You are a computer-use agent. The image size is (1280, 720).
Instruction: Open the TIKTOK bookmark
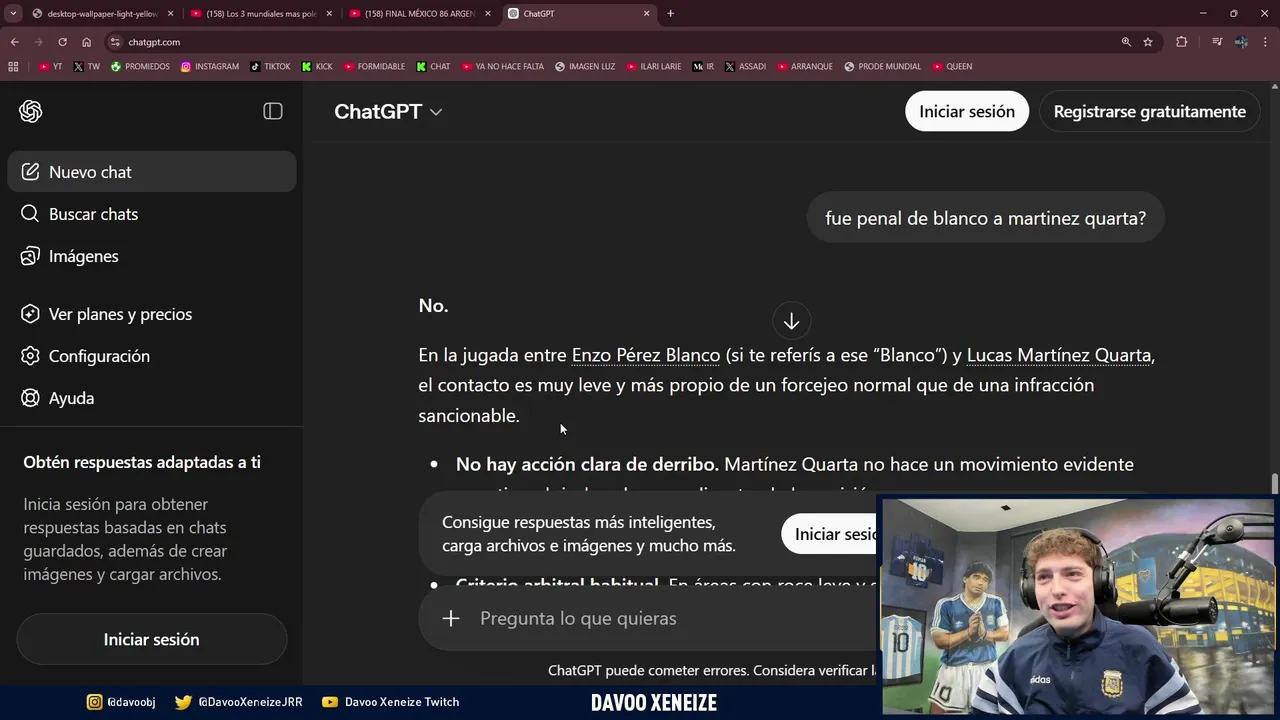[270, 66]
